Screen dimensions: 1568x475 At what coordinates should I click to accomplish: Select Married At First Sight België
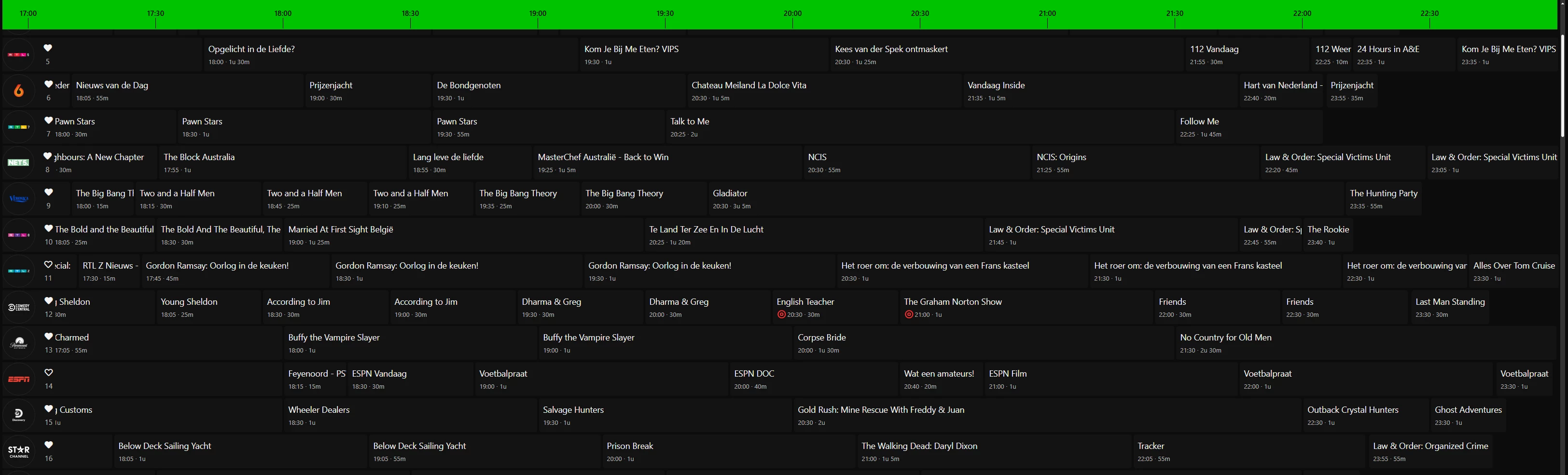pyautogui.click(x=464, y=235)
